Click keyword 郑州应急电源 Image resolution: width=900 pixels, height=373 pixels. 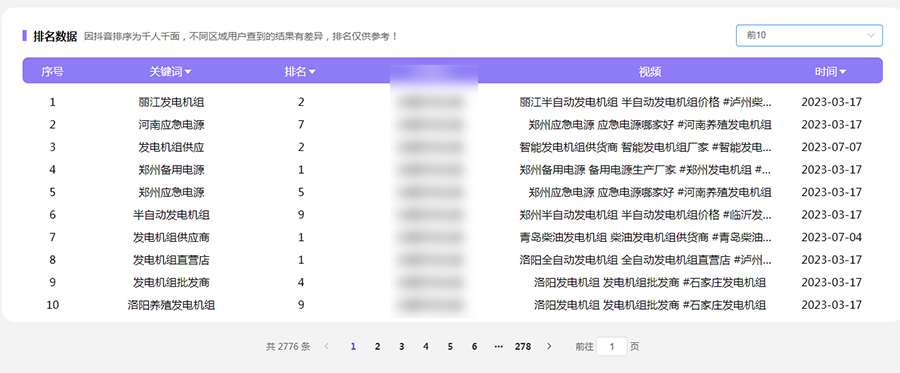tap(171, 192)
